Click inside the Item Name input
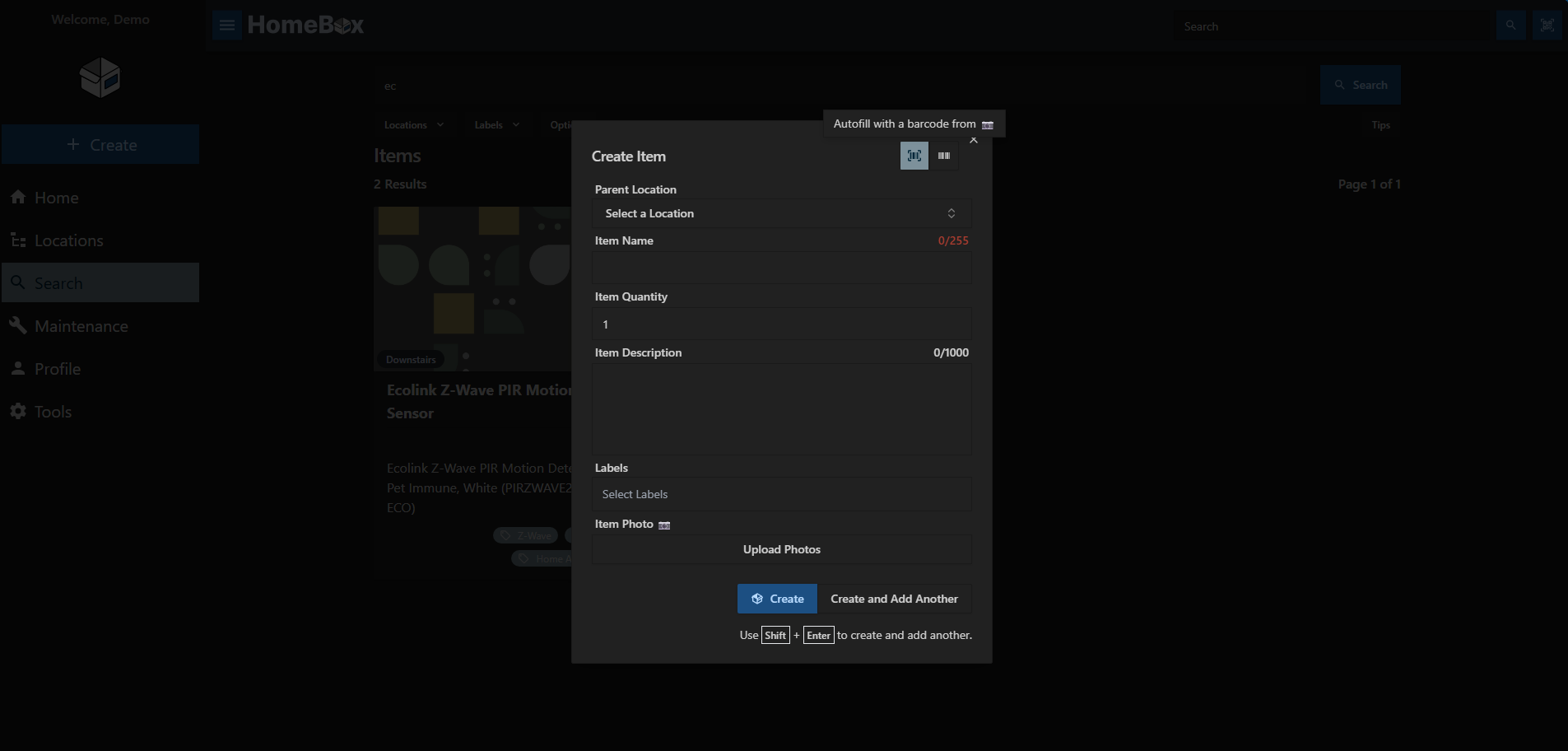Screen dimensions: 1568x751 [780, 268]
